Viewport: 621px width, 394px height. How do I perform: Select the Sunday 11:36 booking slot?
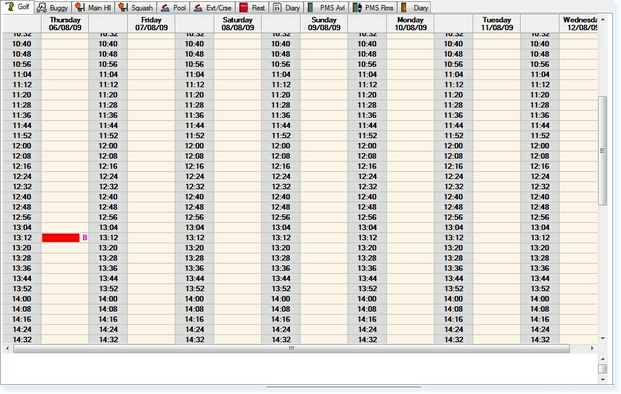coord(324,115)
